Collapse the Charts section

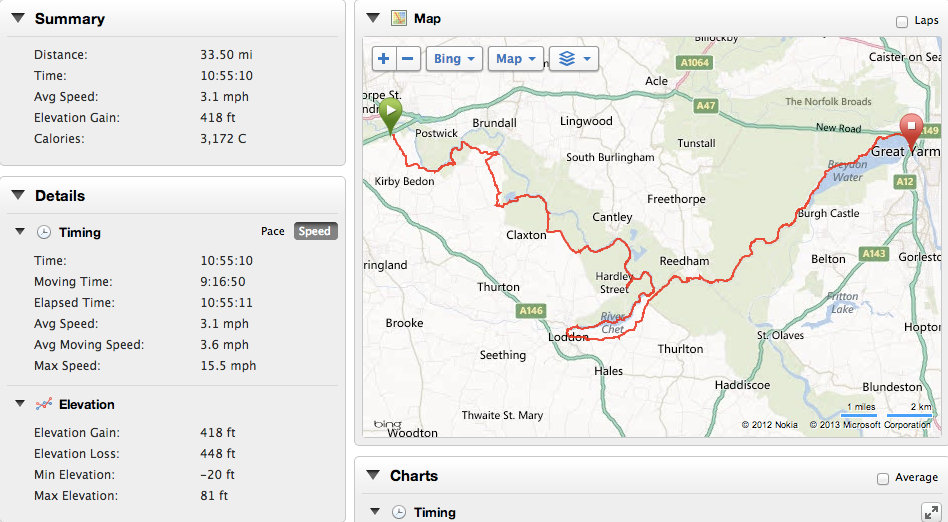click(373, 475)
